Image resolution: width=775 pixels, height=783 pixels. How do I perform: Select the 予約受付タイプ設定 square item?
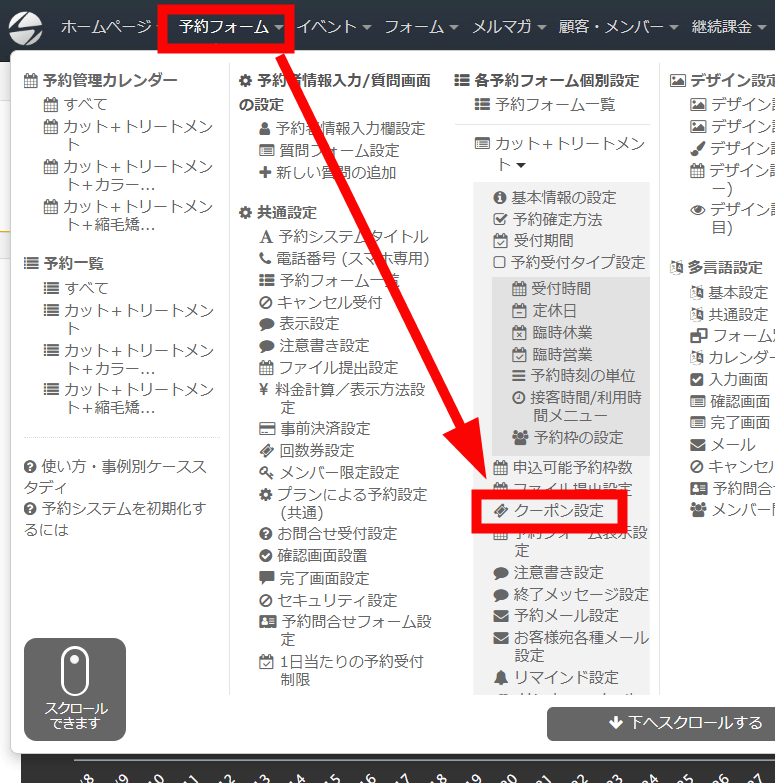coord(567,263)
